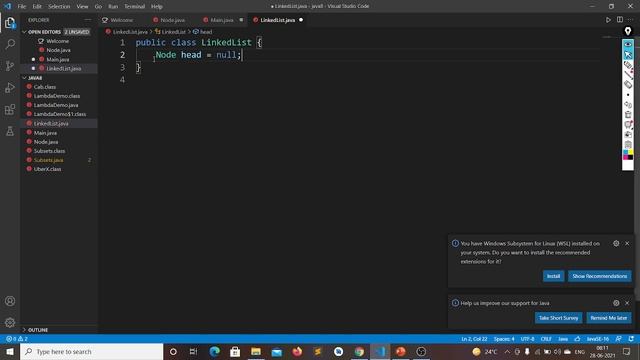Open the Selection menu
This screenshot has height=360, width=640.
point(59,6)
